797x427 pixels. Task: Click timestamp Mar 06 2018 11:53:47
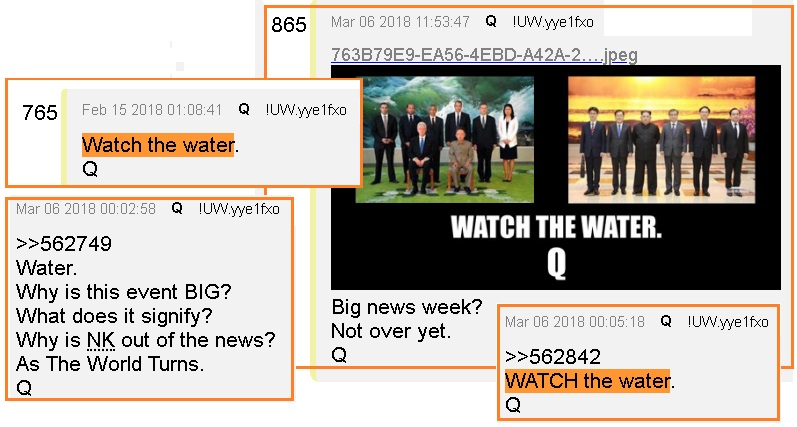point(400,22)
